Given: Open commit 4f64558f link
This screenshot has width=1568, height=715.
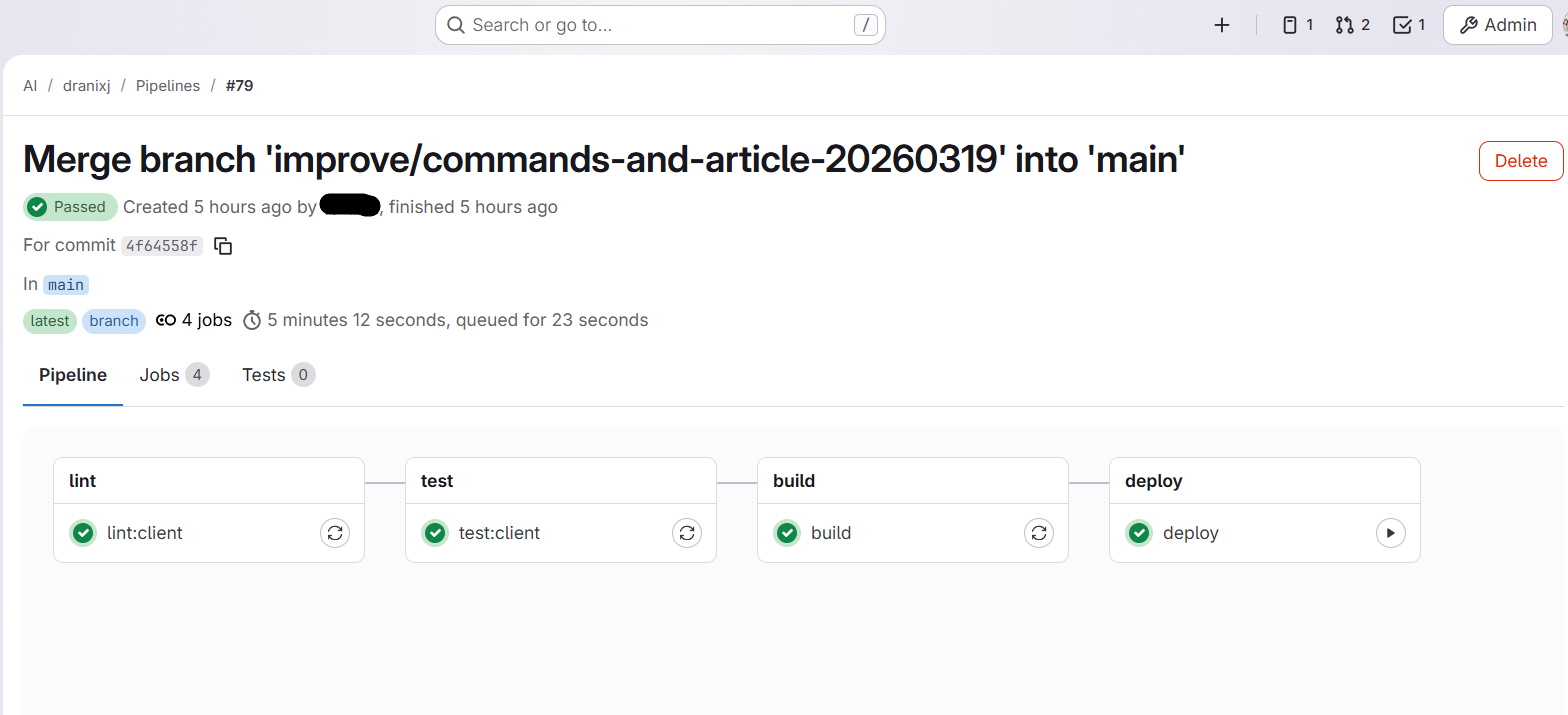Looking at the screenshot, I should 162,246.
